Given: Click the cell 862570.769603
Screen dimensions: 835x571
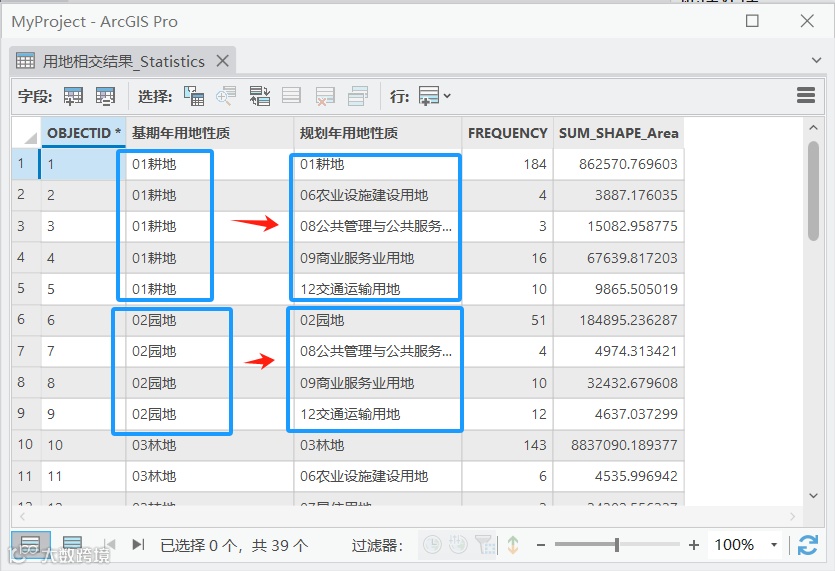Looking at the screenshot, I should [618, 164].
